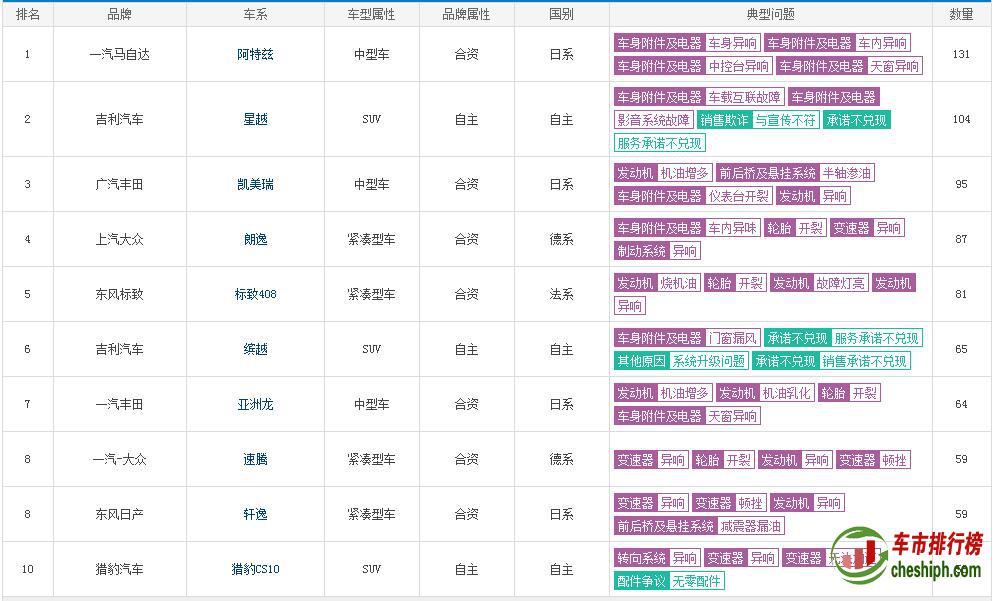Open the 朗逸 car series link
995x601 pixels.
[255, 239]
